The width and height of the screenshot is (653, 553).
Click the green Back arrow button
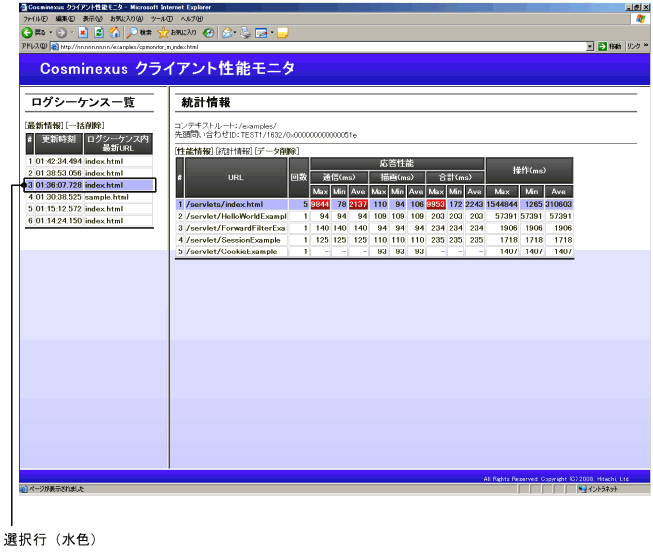click(x=27, y=32)
